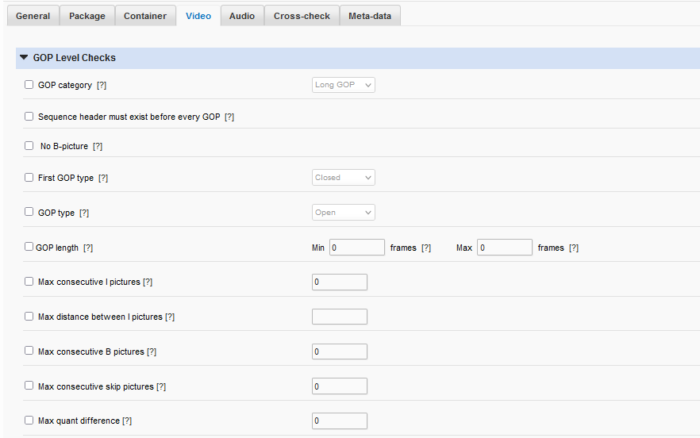Click help [?] beside No B-picture
This screenshot has width=700, height=438.
[x=97, y=146]
